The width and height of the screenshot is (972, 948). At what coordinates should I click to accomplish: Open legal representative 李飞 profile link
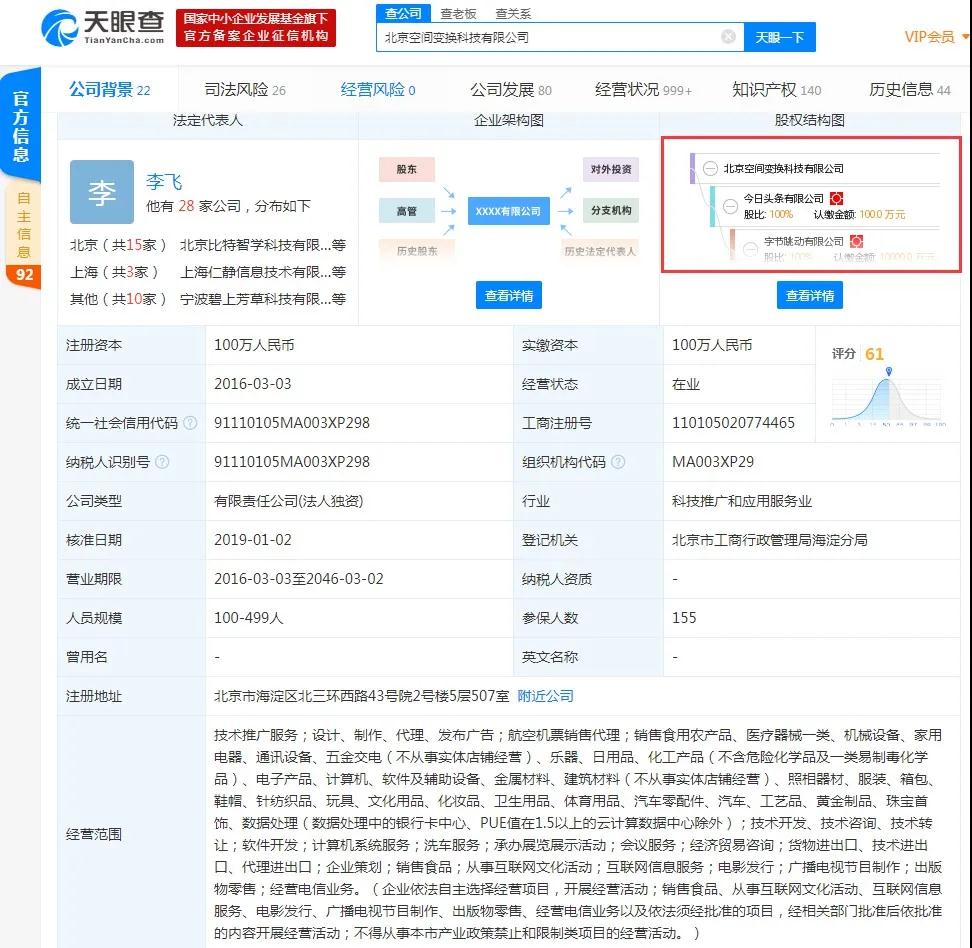tap(164, 182)
